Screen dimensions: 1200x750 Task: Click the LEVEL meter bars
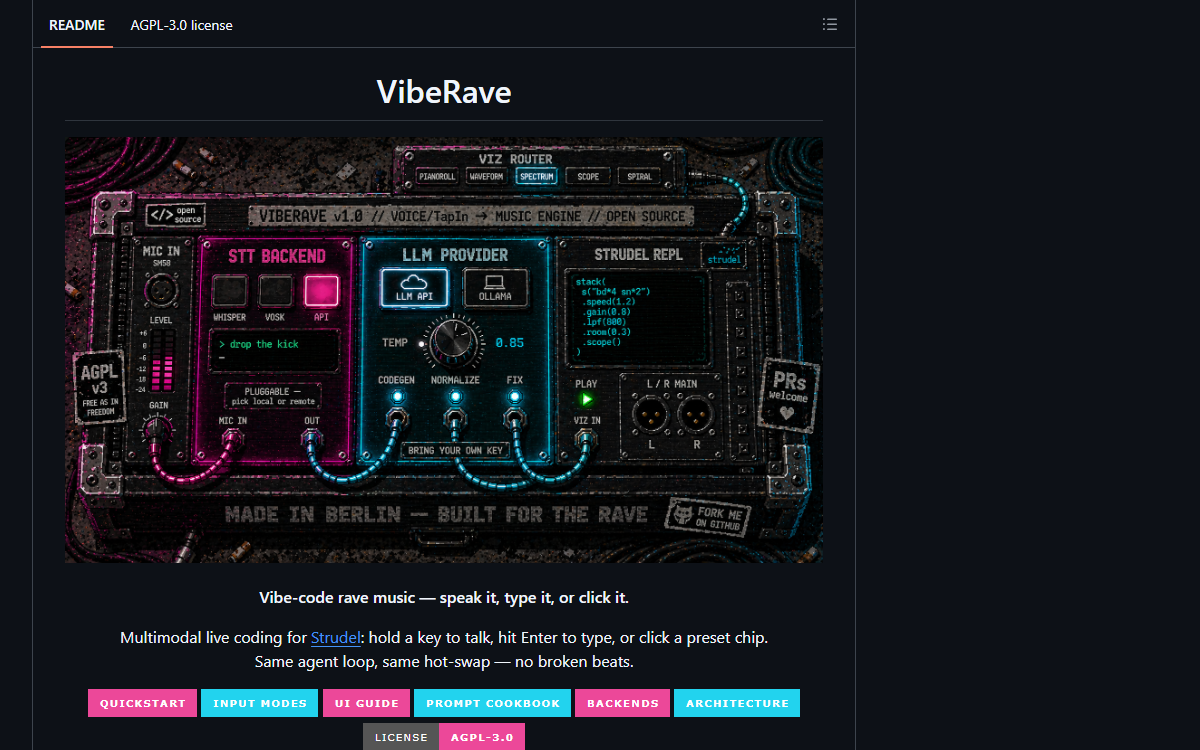pos(164,361)
